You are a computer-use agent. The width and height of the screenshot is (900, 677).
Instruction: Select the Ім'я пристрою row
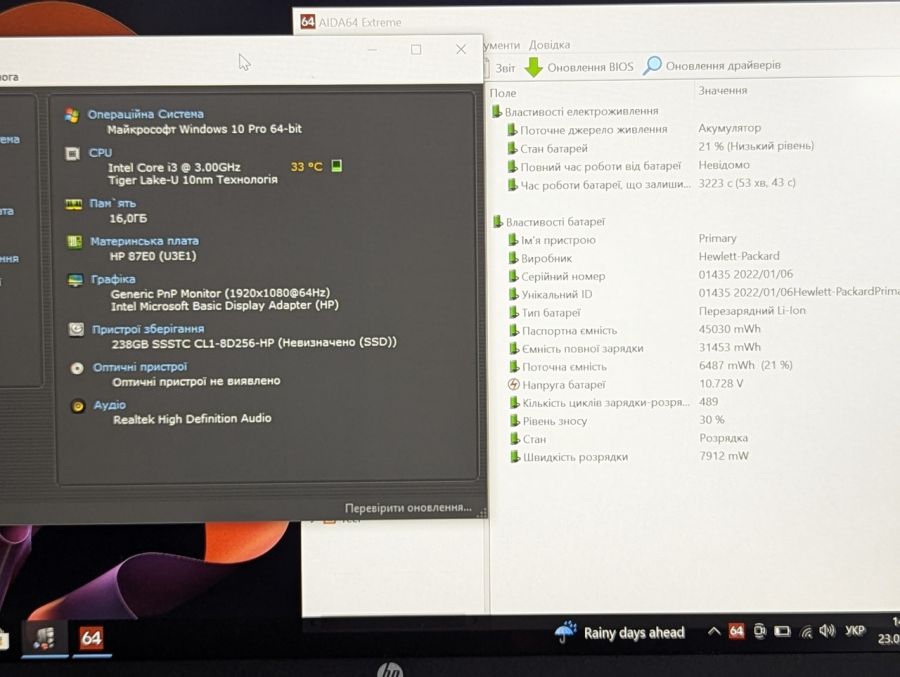(x=623, y=239)
